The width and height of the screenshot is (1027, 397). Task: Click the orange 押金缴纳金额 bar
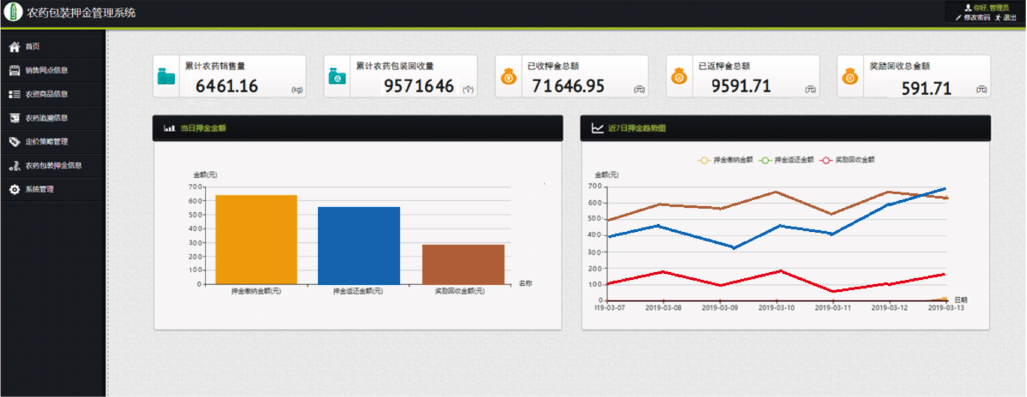(x=256, y=240)
